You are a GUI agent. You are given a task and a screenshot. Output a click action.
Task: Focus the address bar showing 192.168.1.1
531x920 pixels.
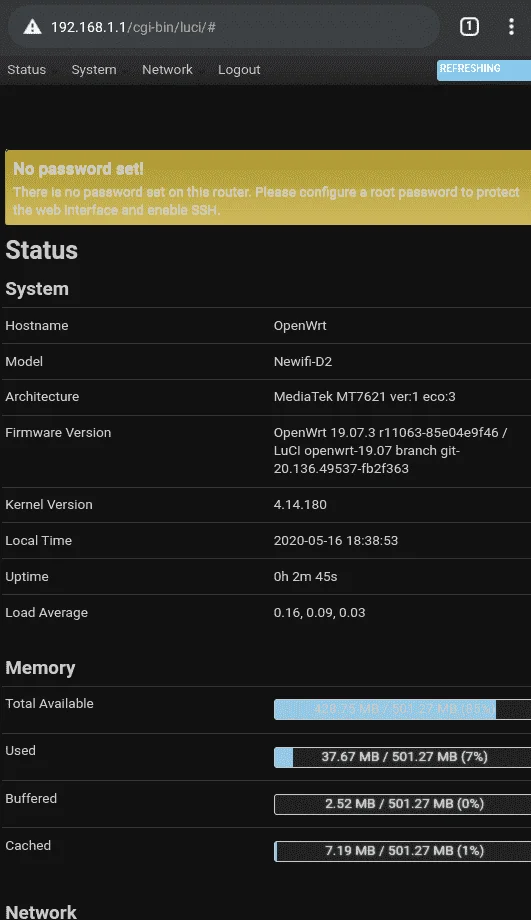coord(224,27)
